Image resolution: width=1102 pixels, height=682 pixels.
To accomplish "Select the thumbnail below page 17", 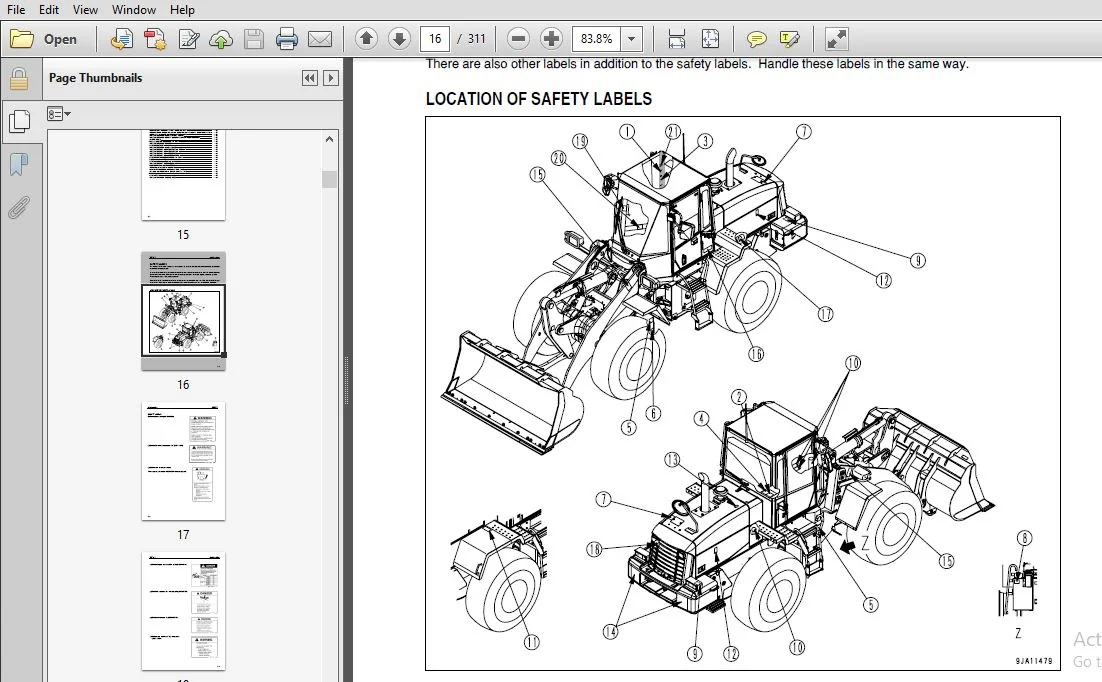I will pyautogui.click(x=183, y=611).
